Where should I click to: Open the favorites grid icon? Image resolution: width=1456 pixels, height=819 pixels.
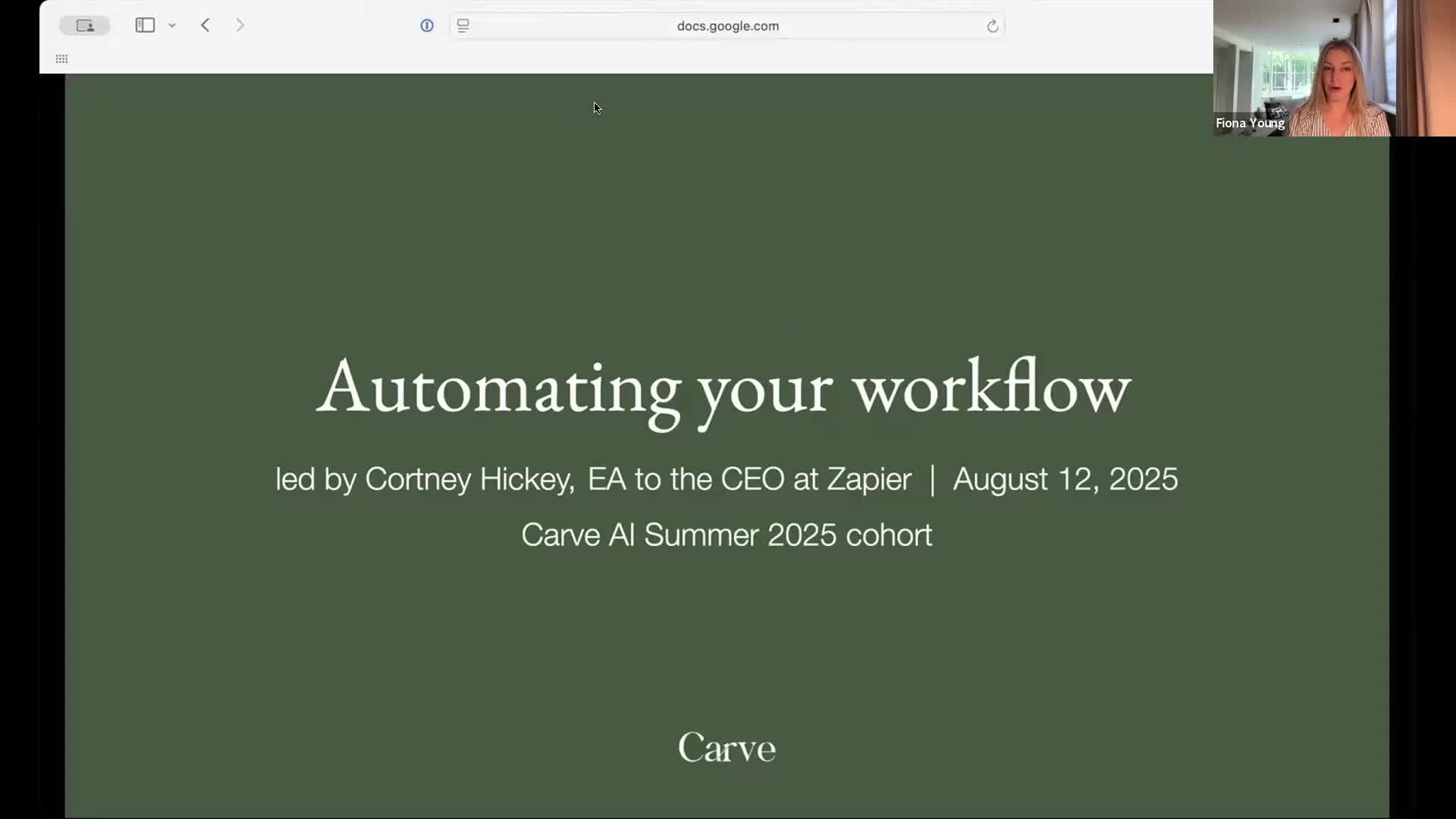tap(62, 59)
